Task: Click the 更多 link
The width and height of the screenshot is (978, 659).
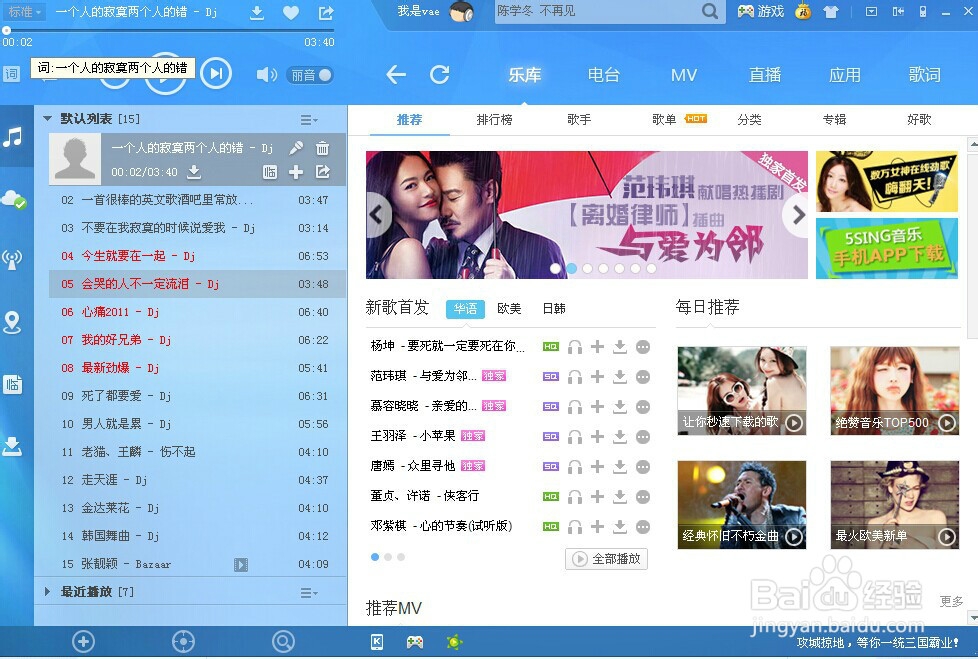Action: tap(951, 601)
